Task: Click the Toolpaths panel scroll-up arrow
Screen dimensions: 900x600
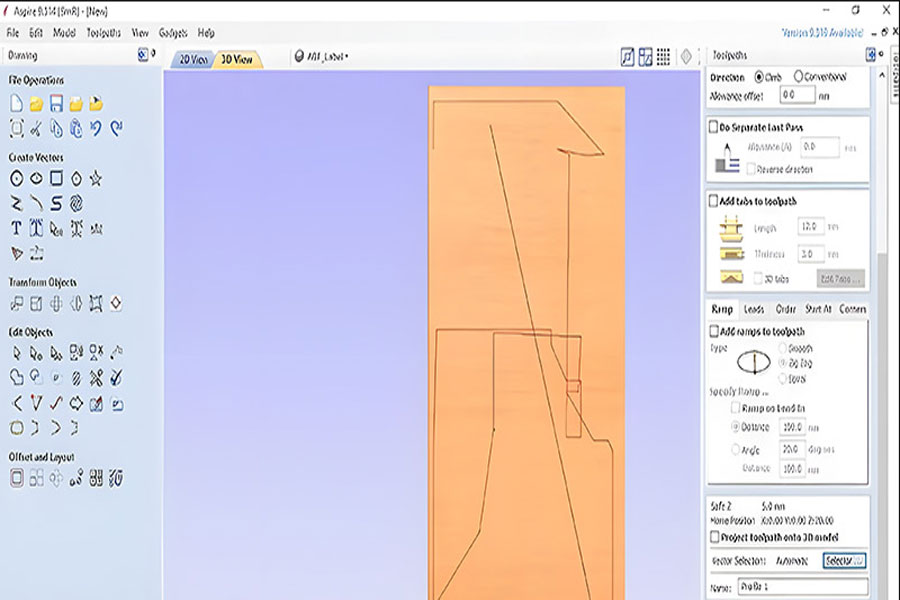Action: click(x=882, y=75)
